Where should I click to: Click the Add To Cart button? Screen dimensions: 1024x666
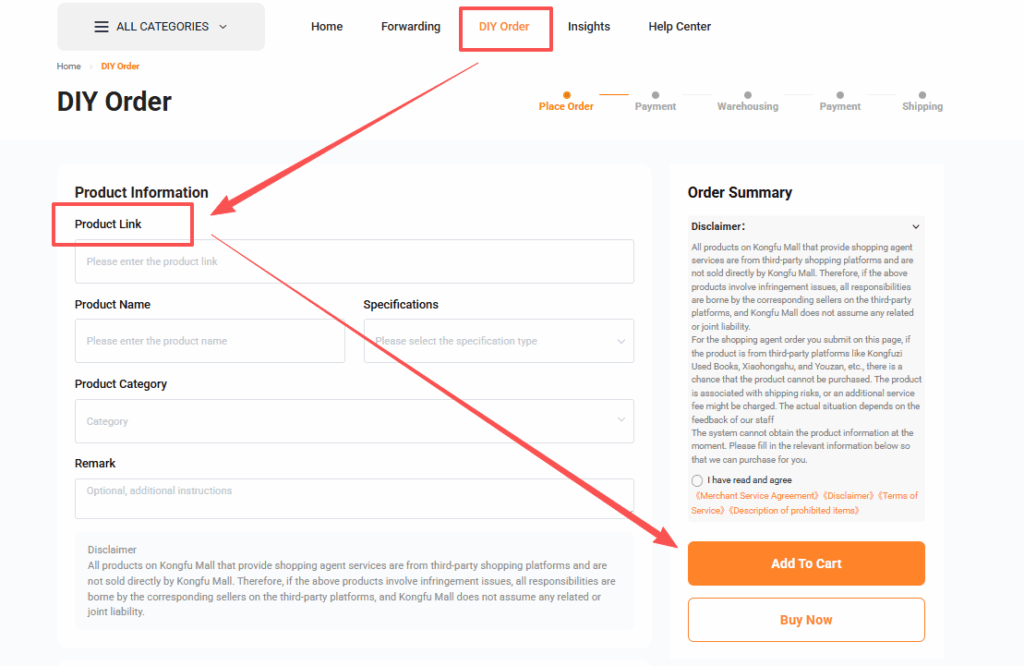[x=806, y=564]
